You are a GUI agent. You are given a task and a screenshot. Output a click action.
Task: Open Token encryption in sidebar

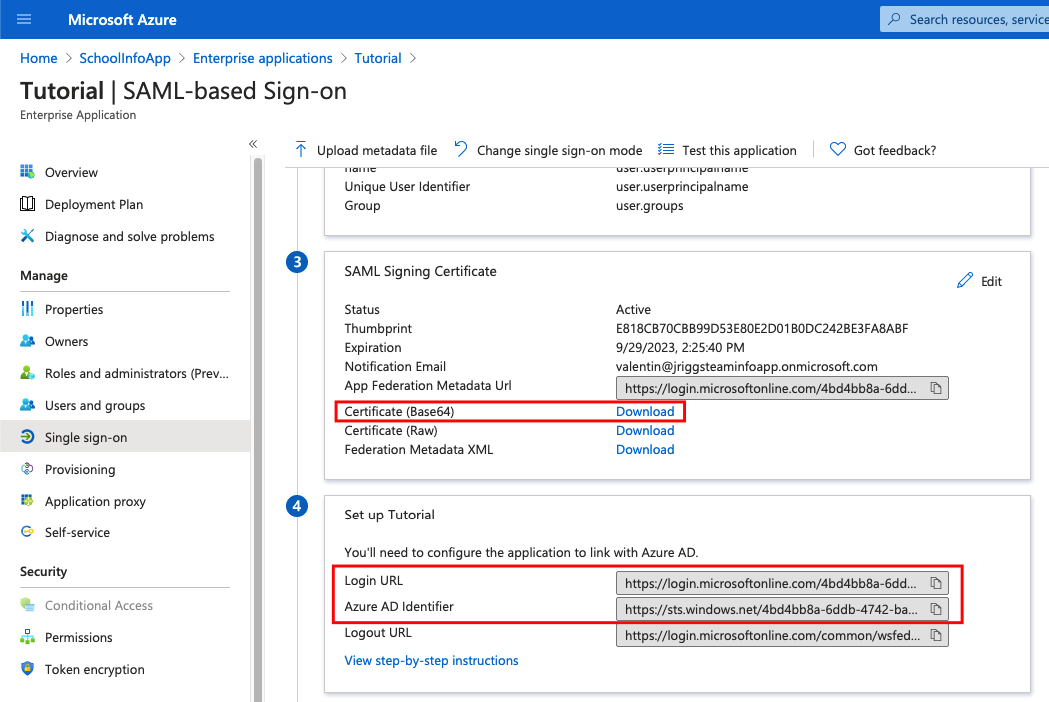(x=94, y=669)
